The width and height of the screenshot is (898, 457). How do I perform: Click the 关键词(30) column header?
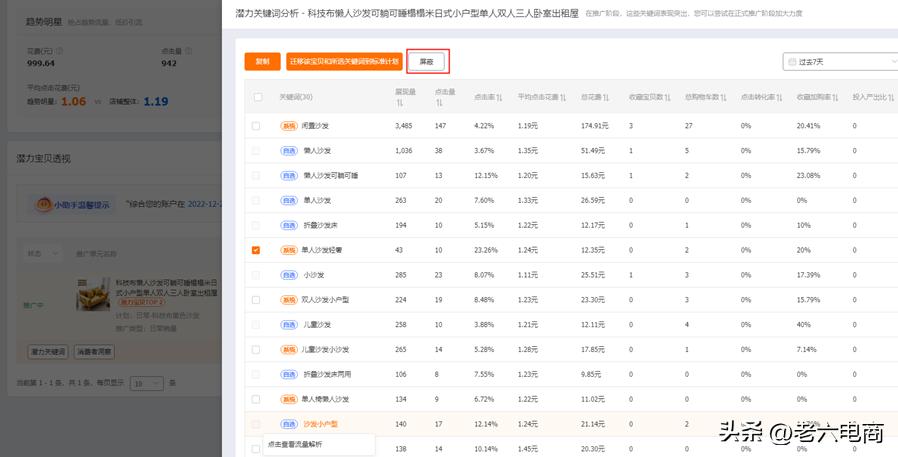[x=296, y=97]
